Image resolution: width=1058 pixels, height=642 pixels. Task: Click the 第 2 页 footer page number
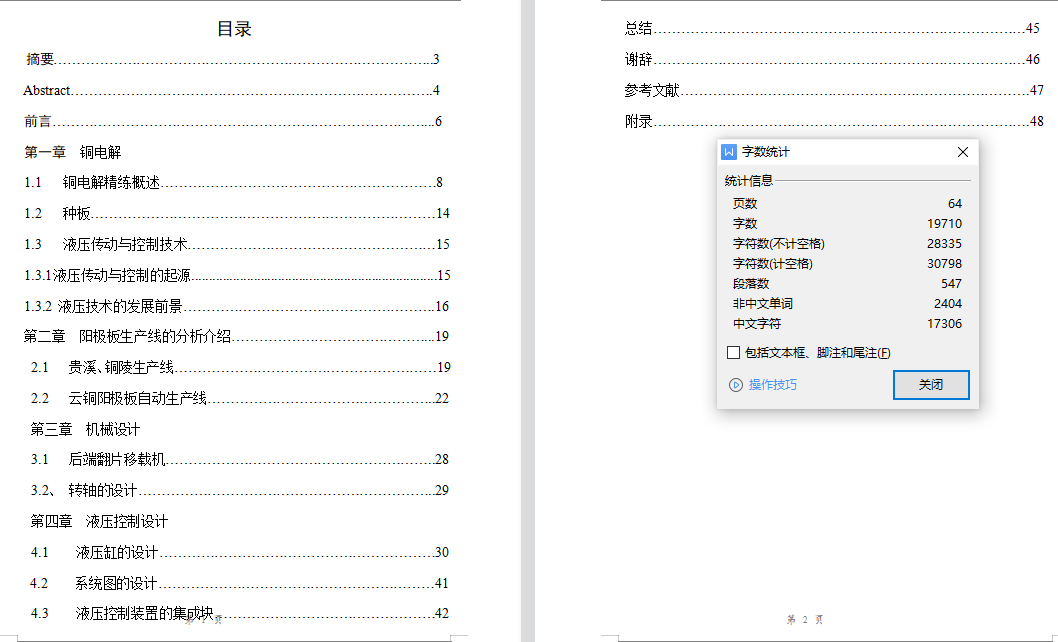pyautogui.click(x=806, y=620)
